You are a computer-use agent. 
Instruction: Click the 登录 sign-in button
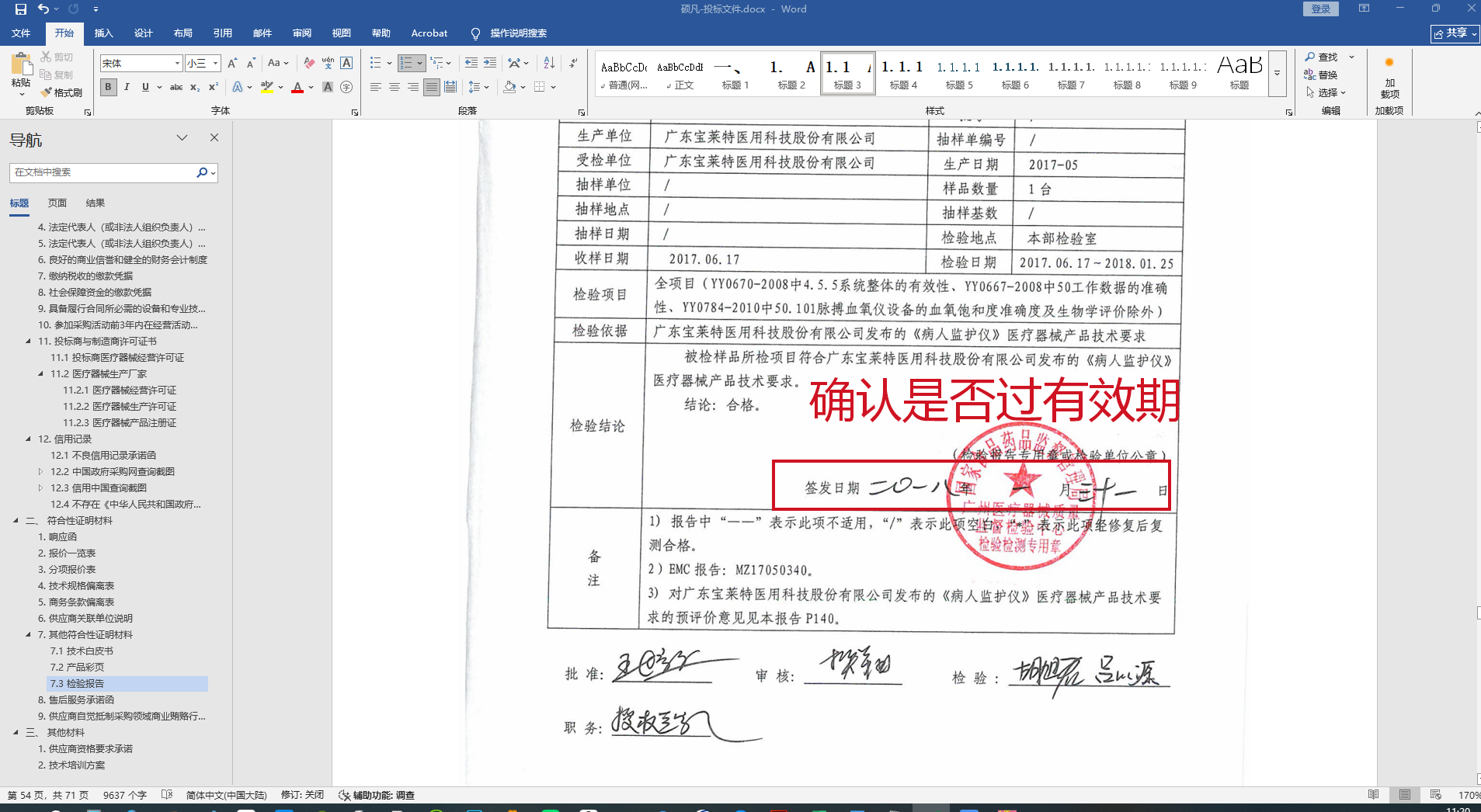[x=1321, y=9]
